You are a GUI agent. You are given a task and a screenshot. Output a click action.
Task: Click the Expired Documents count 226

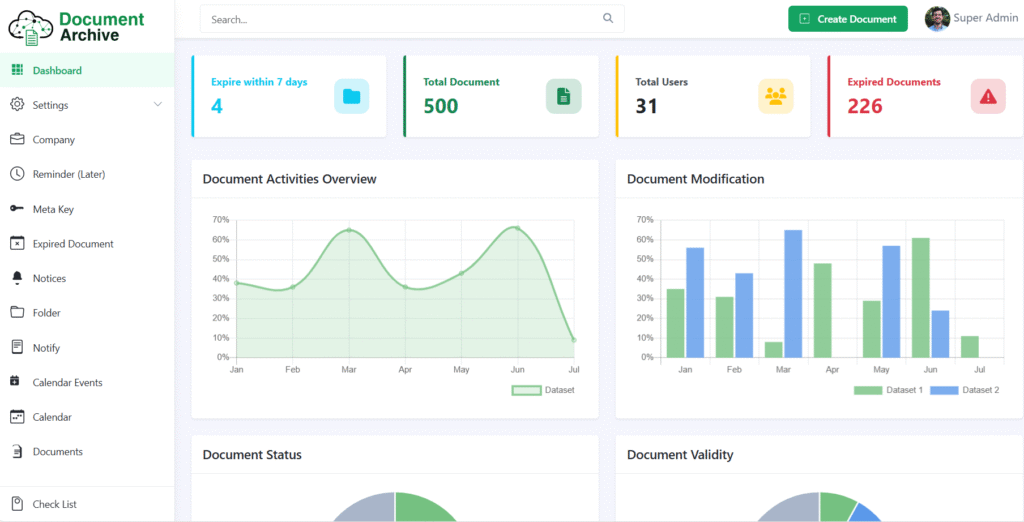pyautogui.click(x=865, y=106)
